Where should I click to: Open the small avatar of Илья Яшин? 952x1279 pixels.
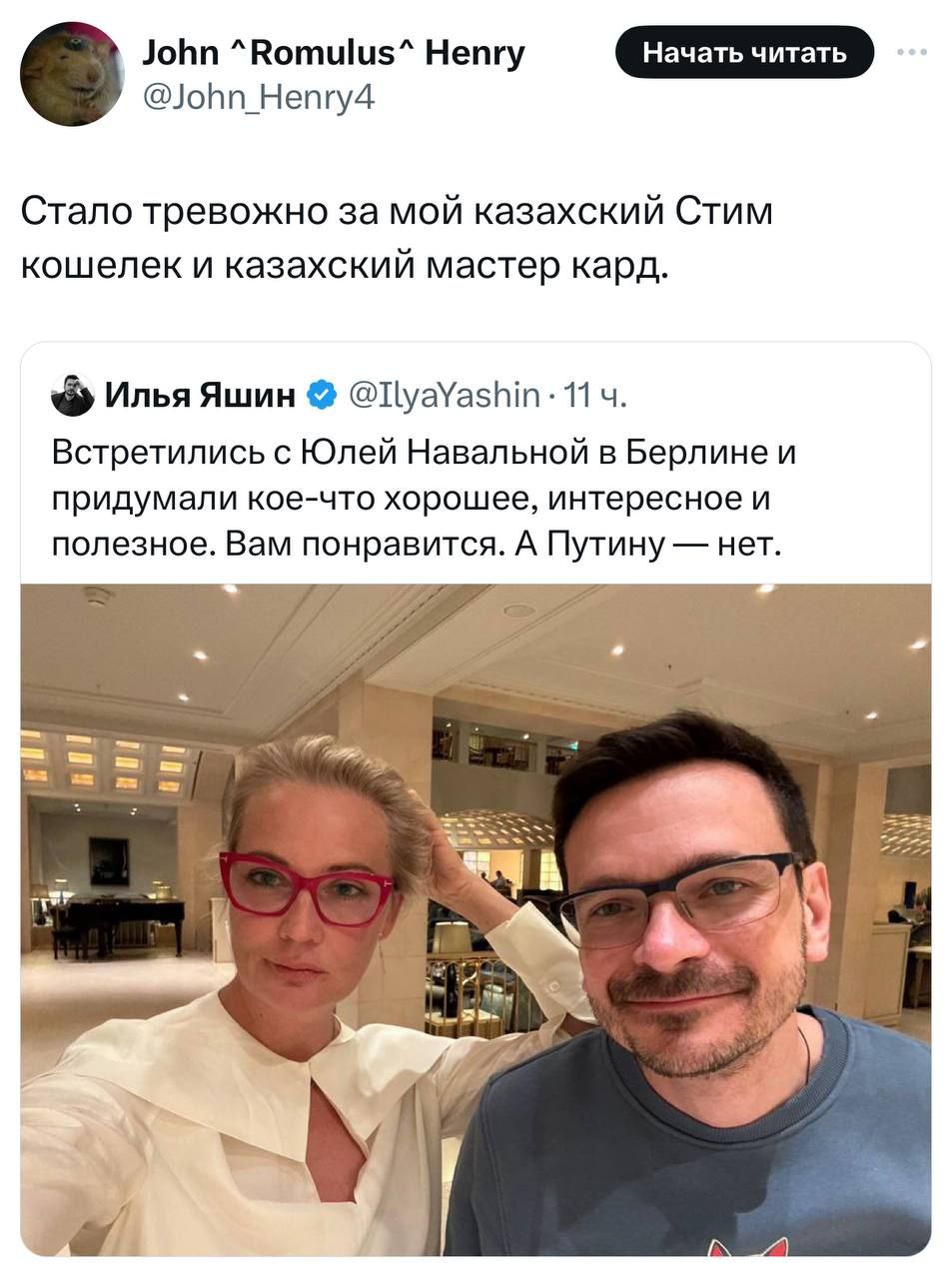pyautogui.click(x=72, y=396)
